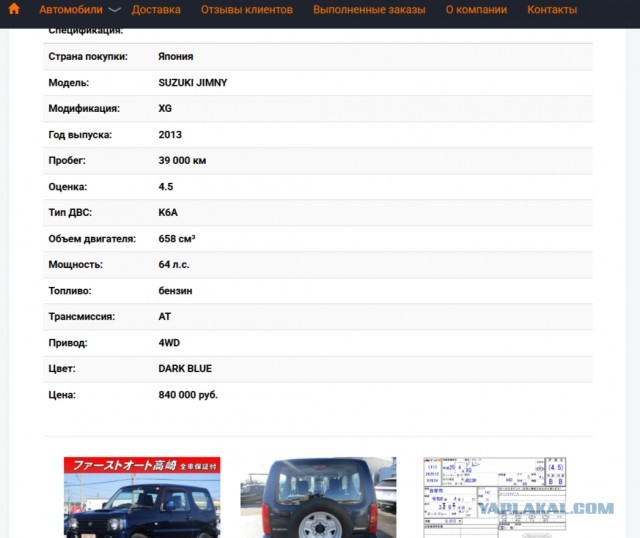The image size is (640, 538).
Task: Click the modification value XG
Action: 165,109
